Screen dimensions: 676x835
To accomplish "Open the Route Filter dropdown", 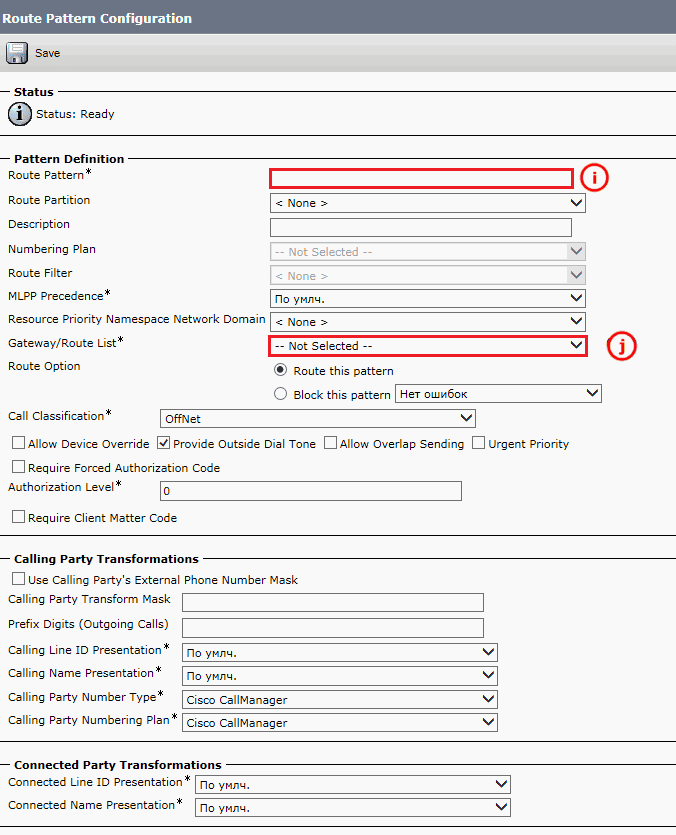I will [x=428, y=275].
